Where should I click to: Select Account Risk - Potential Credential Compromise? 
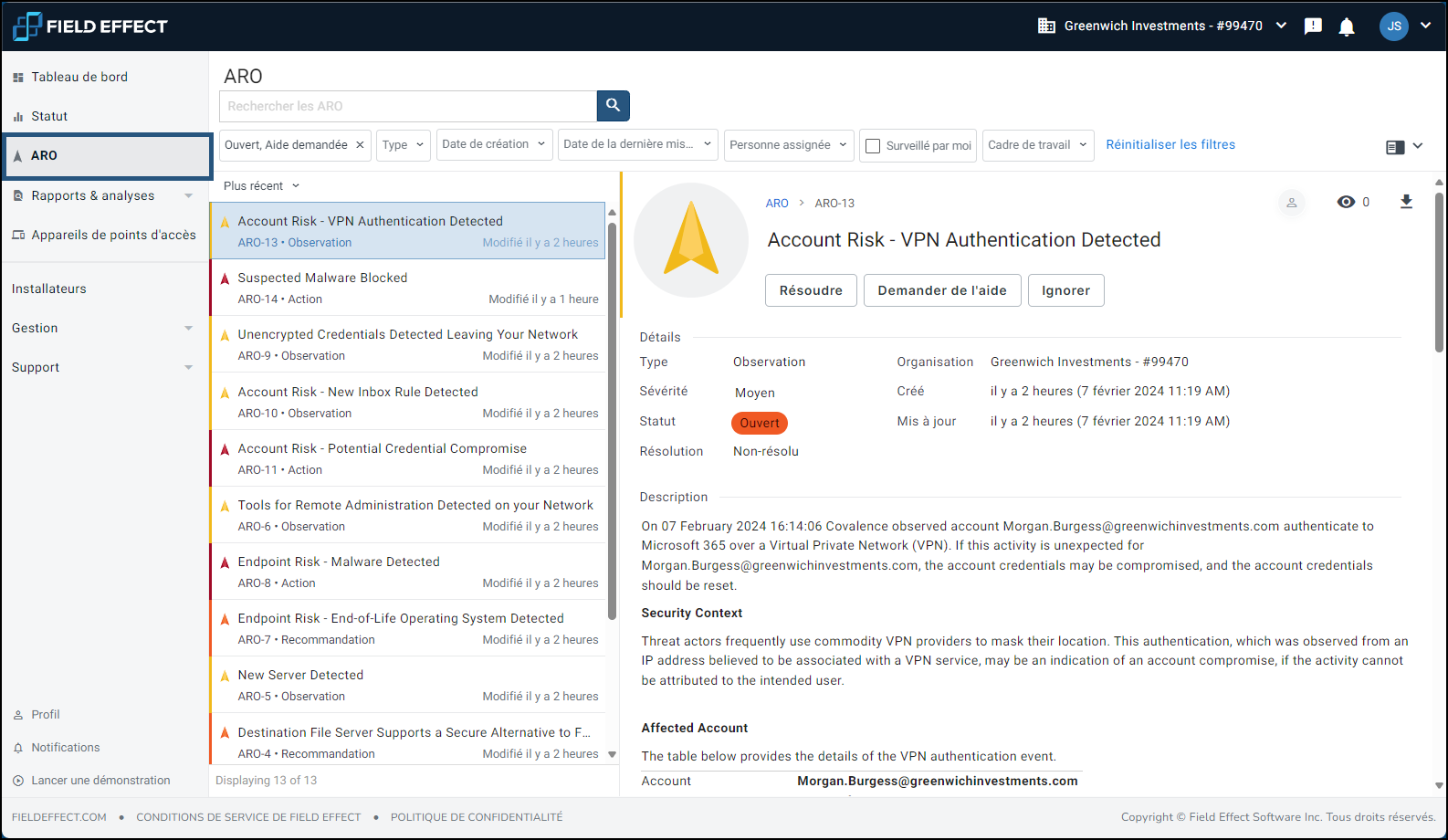pyautogui.click(x=408, y=458)
